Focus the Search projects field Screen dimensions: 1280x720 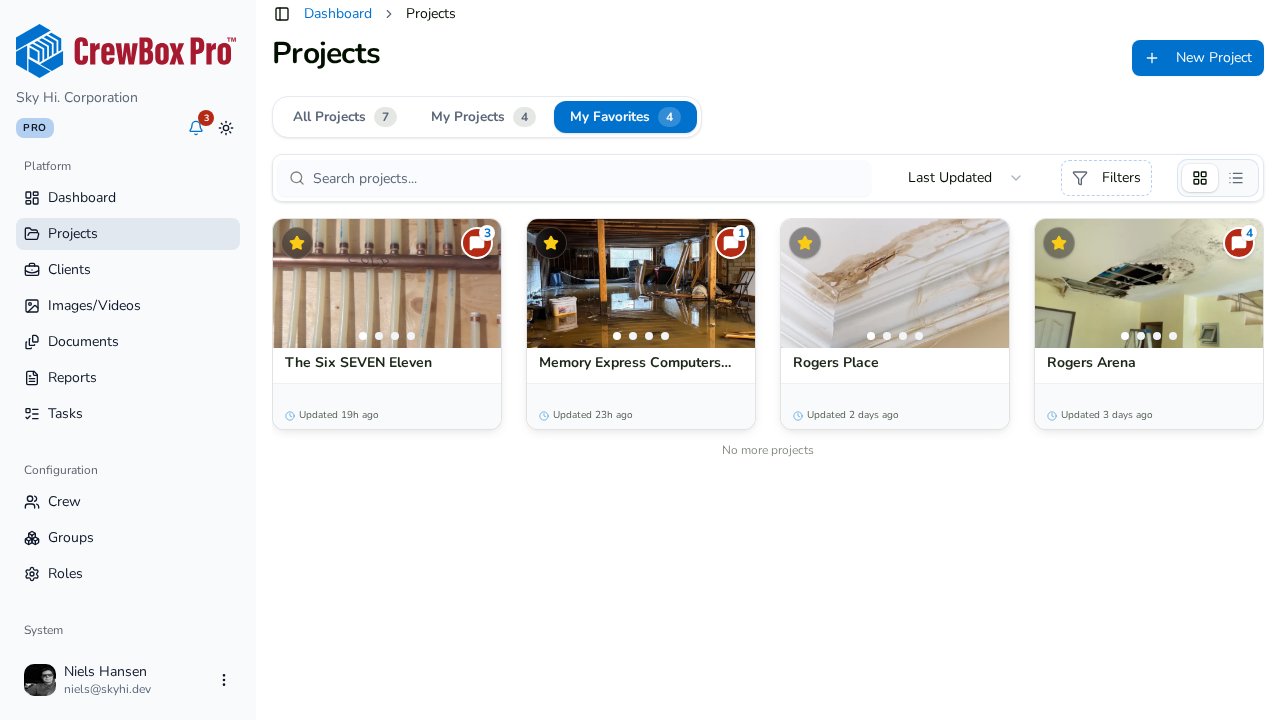coord(574,178)
